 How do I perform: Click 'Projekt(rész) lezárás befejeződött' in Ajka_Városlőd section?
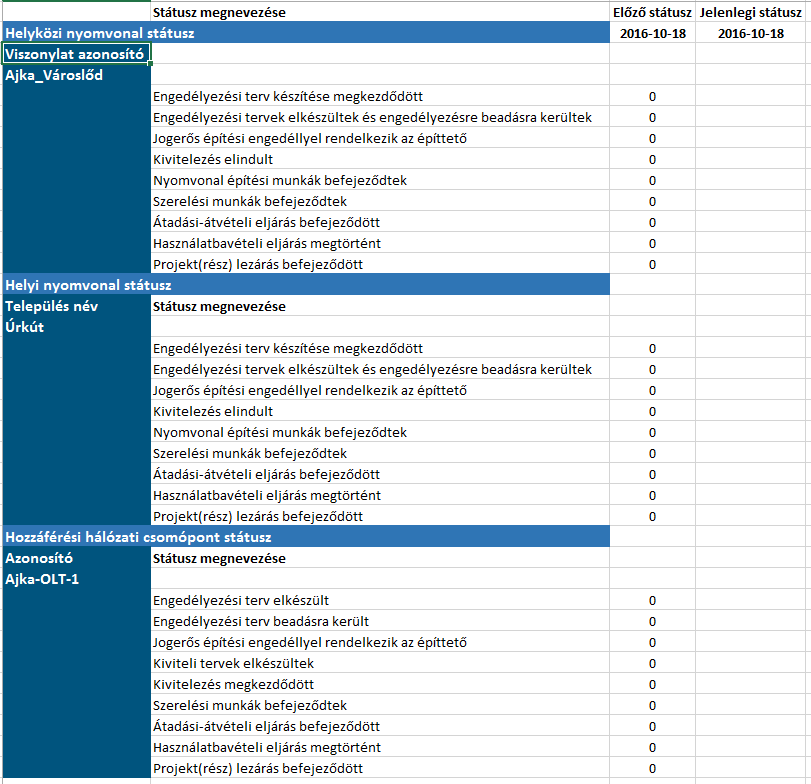[380, 264]
